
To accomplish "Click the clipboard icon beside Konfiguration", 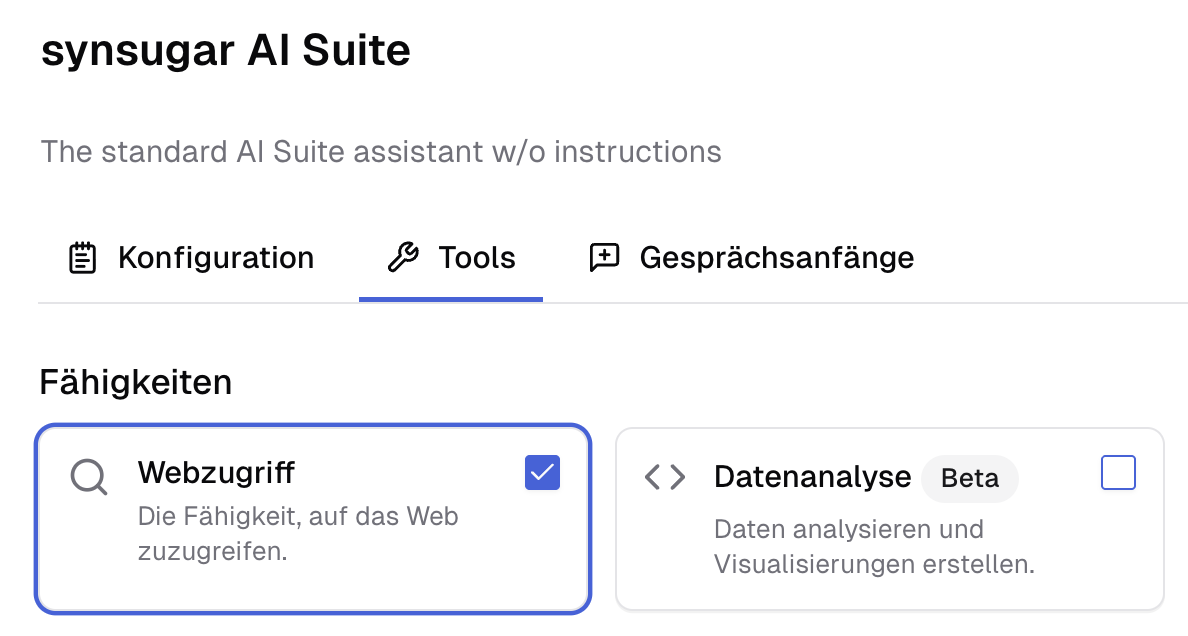I will coord(81,257).
